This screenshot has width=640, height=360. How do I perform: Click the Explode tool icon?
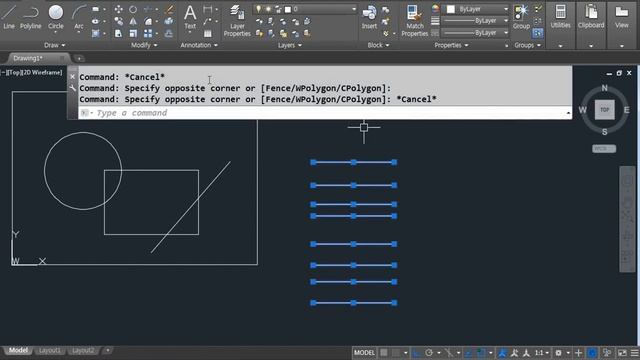pyautogui.click(x=169, y=21)
